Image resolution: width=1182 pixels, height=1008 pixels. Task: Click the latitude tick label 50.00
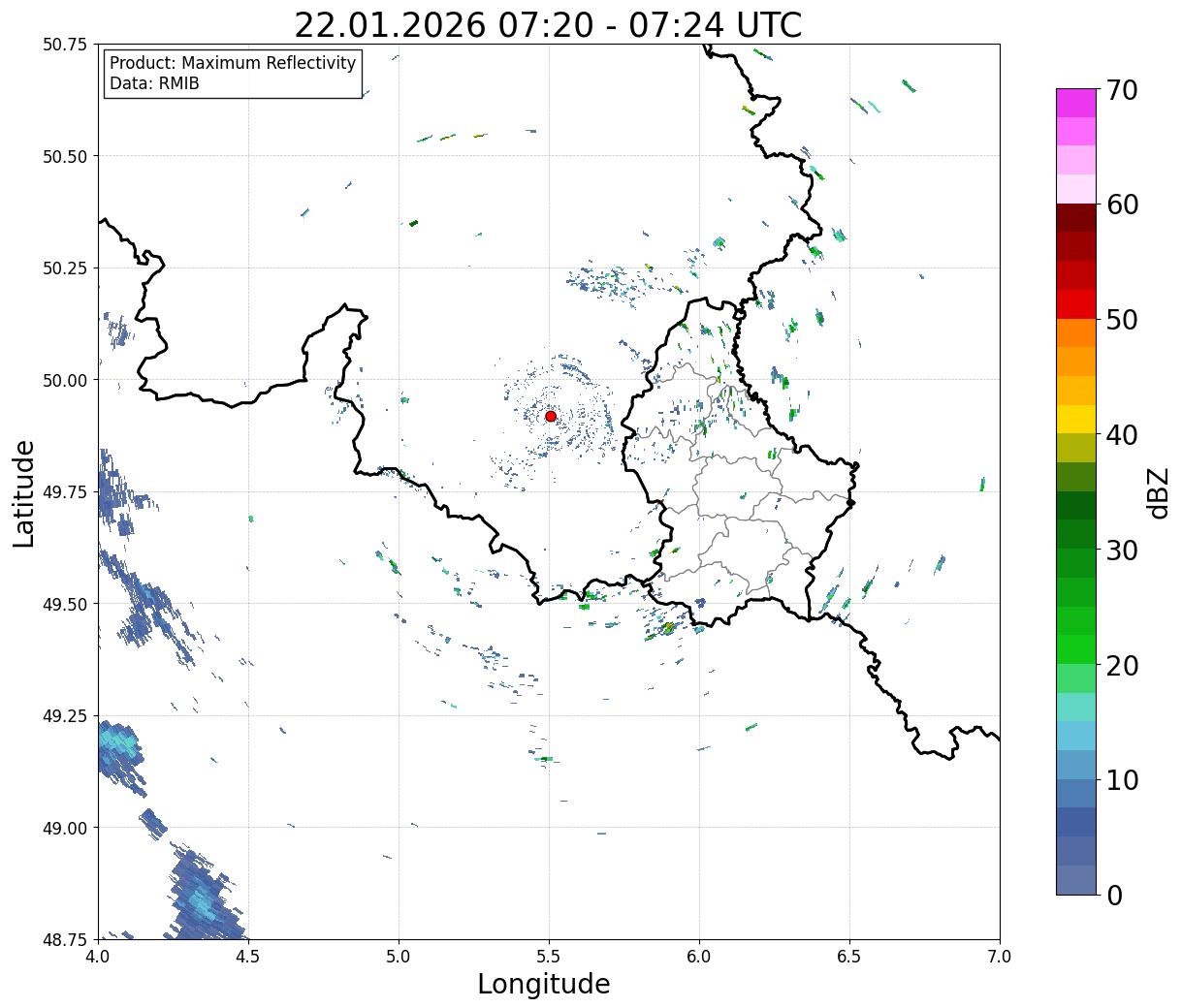(65, 380)
